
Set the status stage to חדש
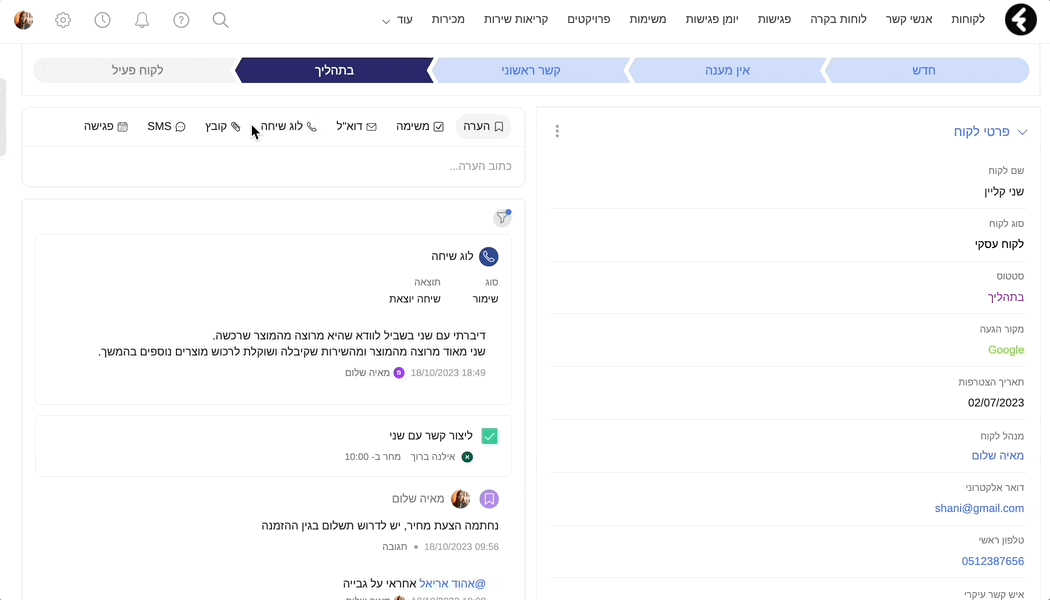pyautogui.click(x=927, y=70)
